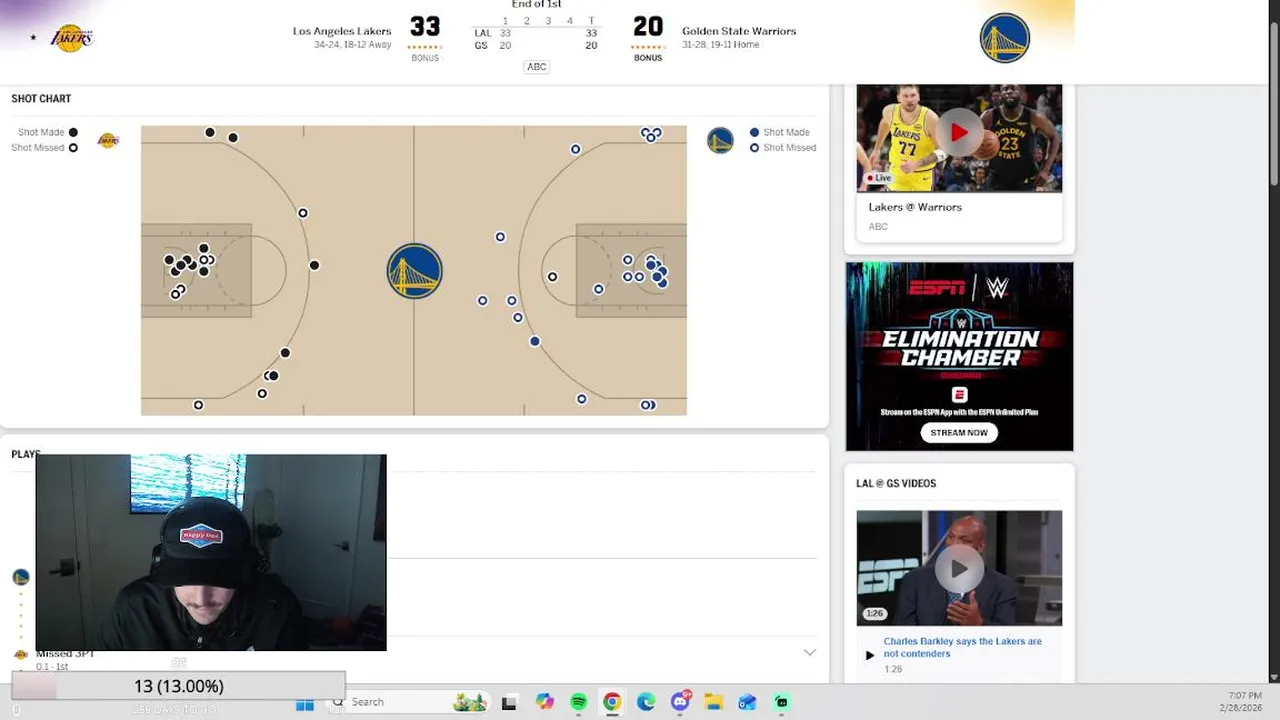Expand the Missed 3PT play row chevron
This screenshot has width=1280, height=720.
[x=809, y=652]
